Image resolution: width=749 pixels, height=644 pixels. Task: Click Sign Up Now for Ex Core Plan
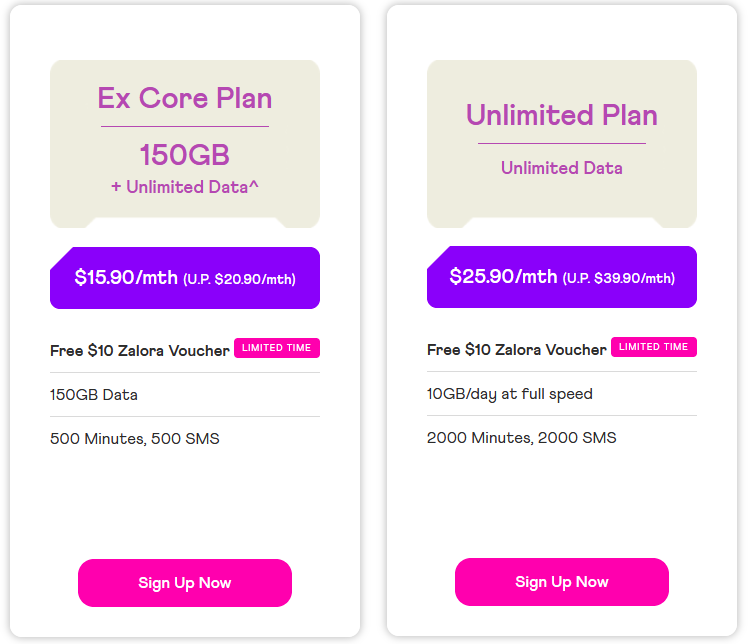pos(184,583)
